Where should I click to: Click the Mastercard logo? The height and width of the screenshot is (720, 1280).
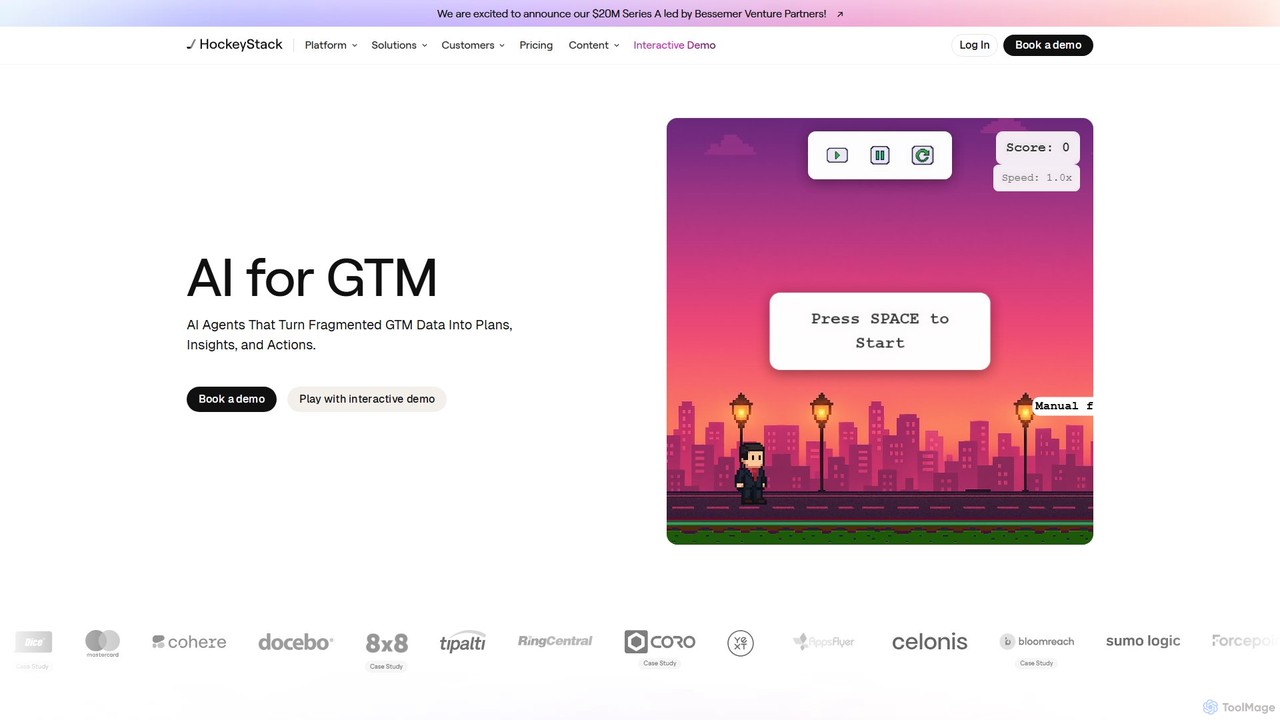(x=102, y=643)
